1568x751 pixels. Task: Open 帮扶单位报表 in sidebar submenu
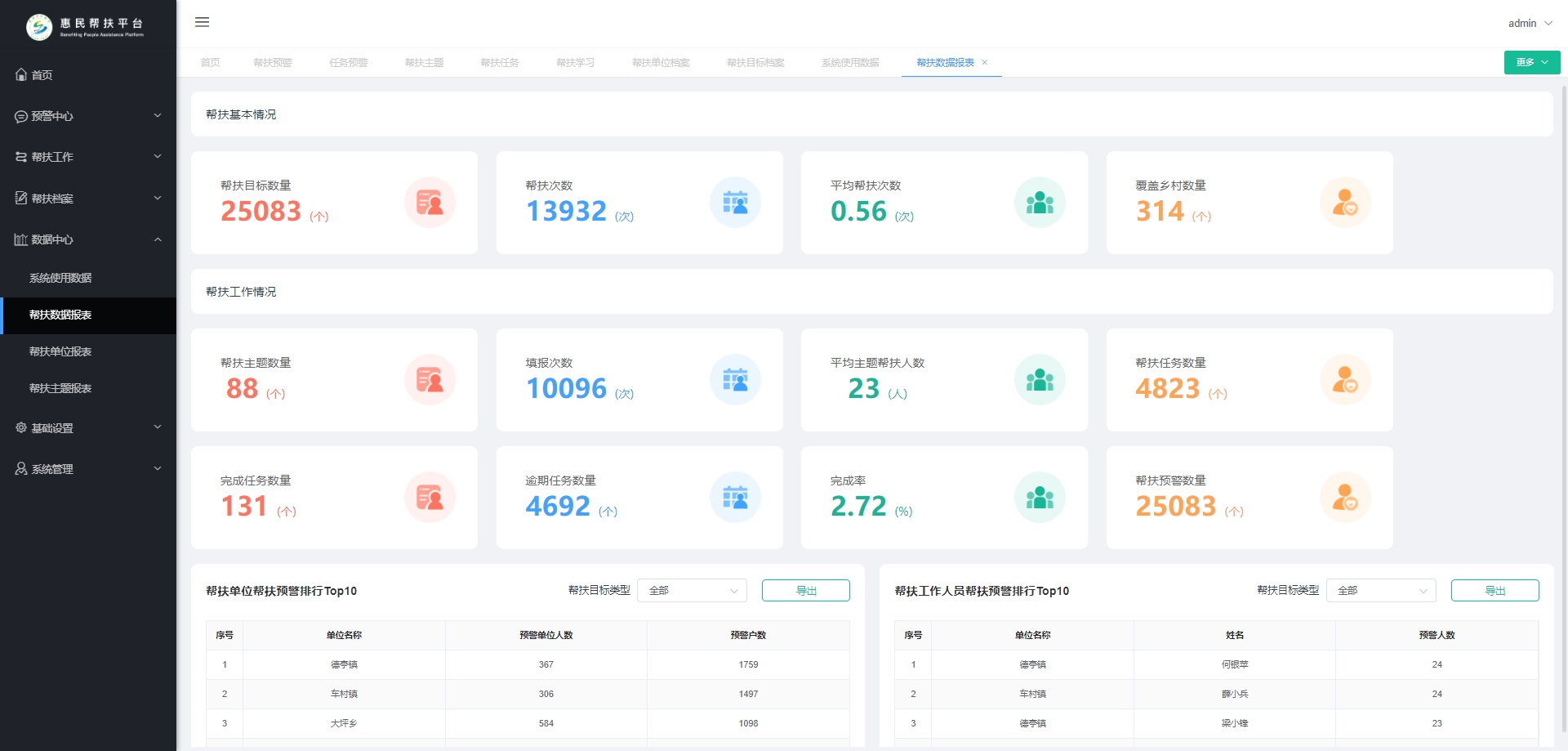coord(88,351)
